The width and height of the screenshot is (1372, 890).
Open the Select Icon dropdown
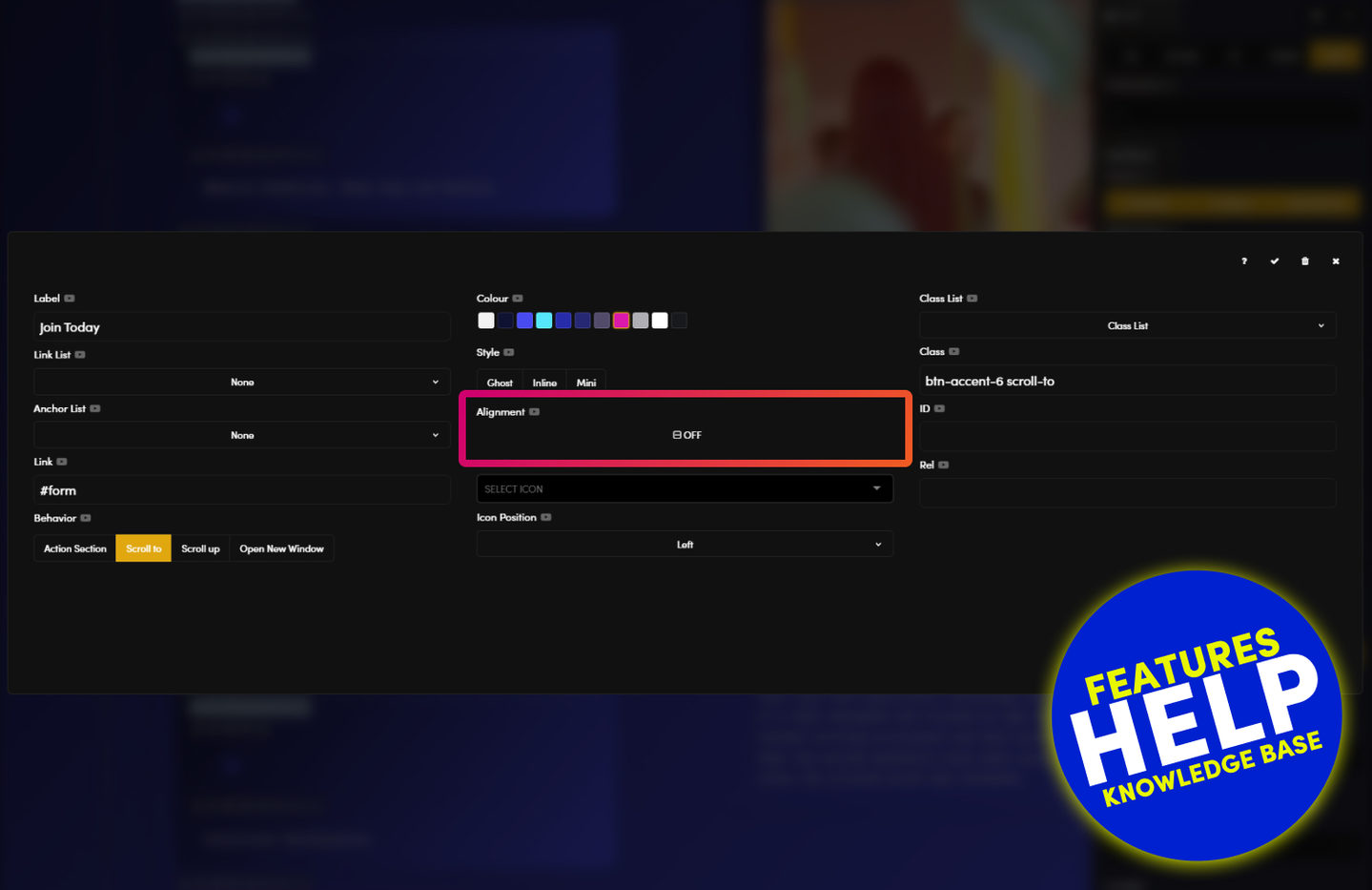684,488
